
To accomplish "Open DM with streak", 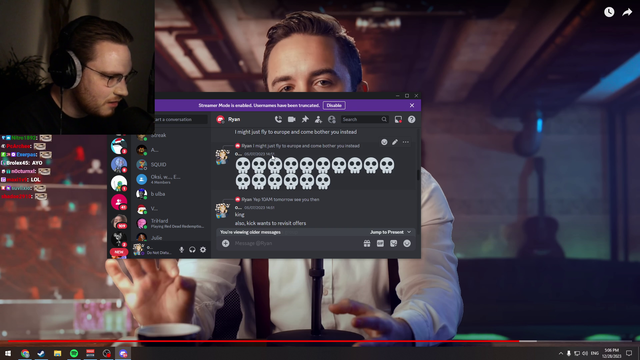I will pos(171,135).
